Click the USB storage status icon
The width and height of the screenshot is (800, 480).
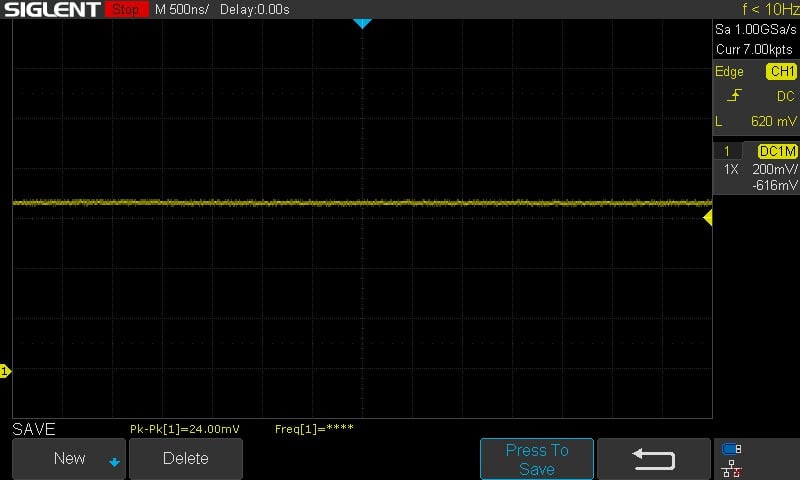[x=732, y=449]
